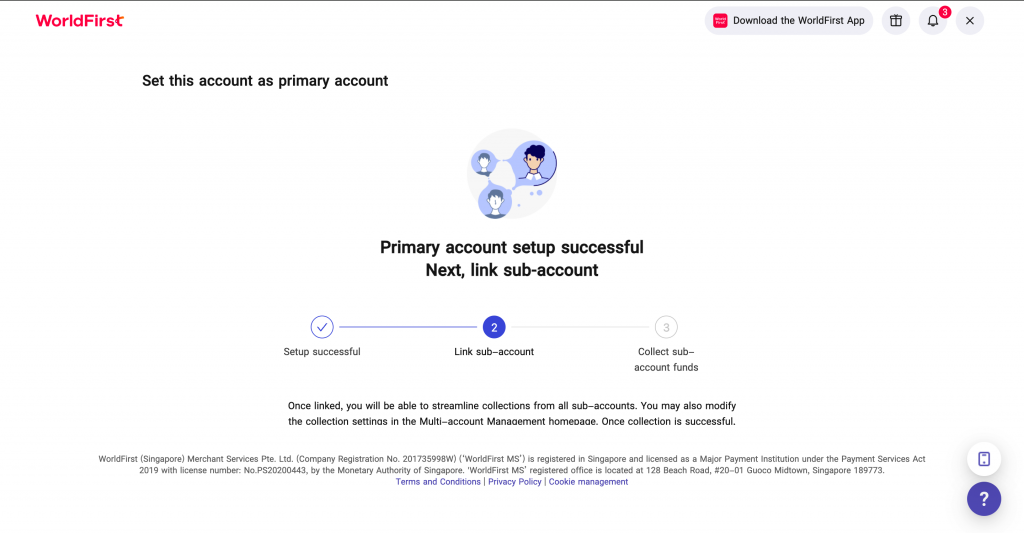Click "Collect sub-account funds" step label
Screen dimensions: 1024x533
[666, 359]
